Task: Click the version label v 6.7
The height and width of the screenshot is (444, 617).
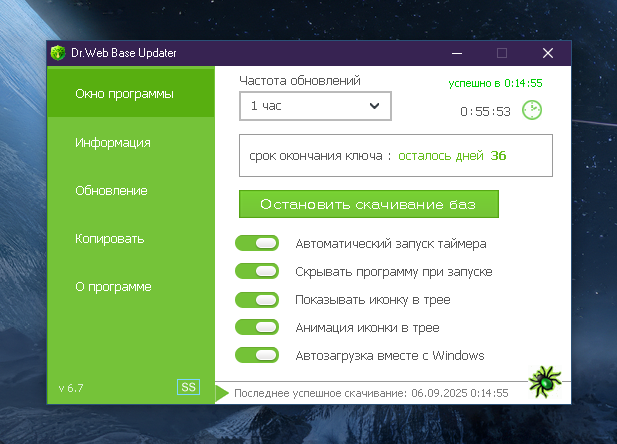Action: pyautogui.click(x=71, y=388)
